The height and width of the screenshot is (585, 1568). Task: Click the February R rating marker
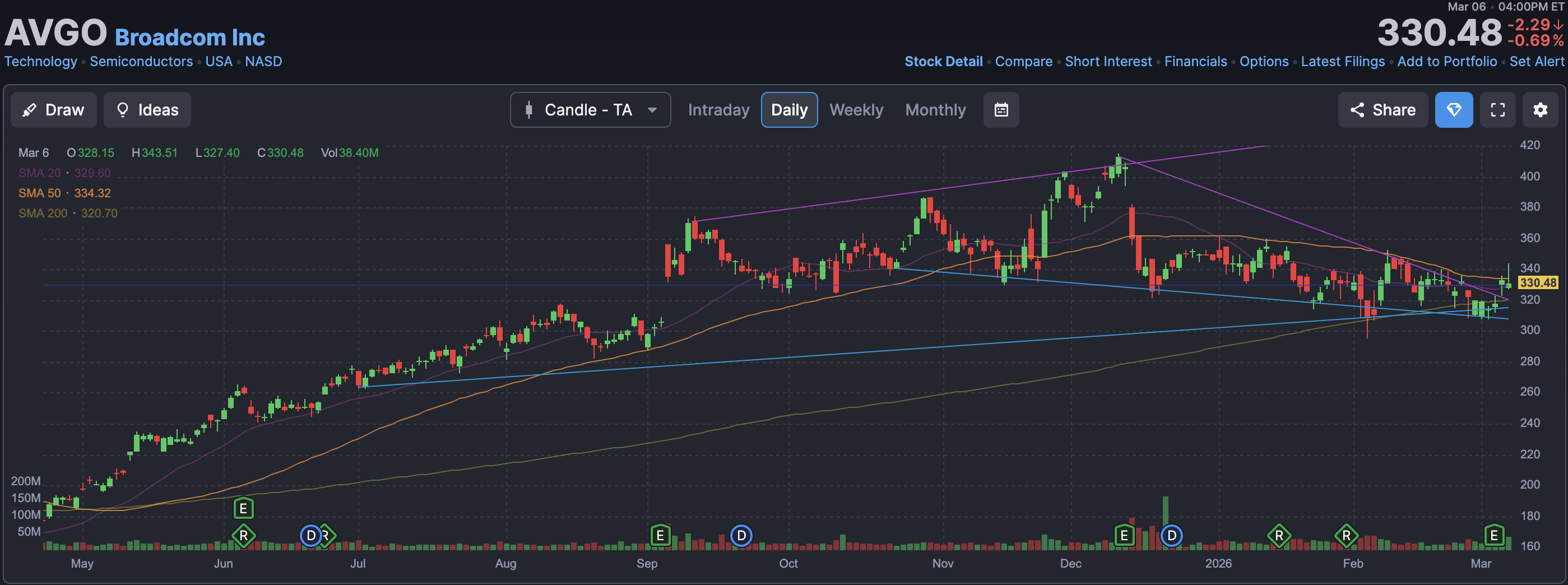click(1347, 536)
